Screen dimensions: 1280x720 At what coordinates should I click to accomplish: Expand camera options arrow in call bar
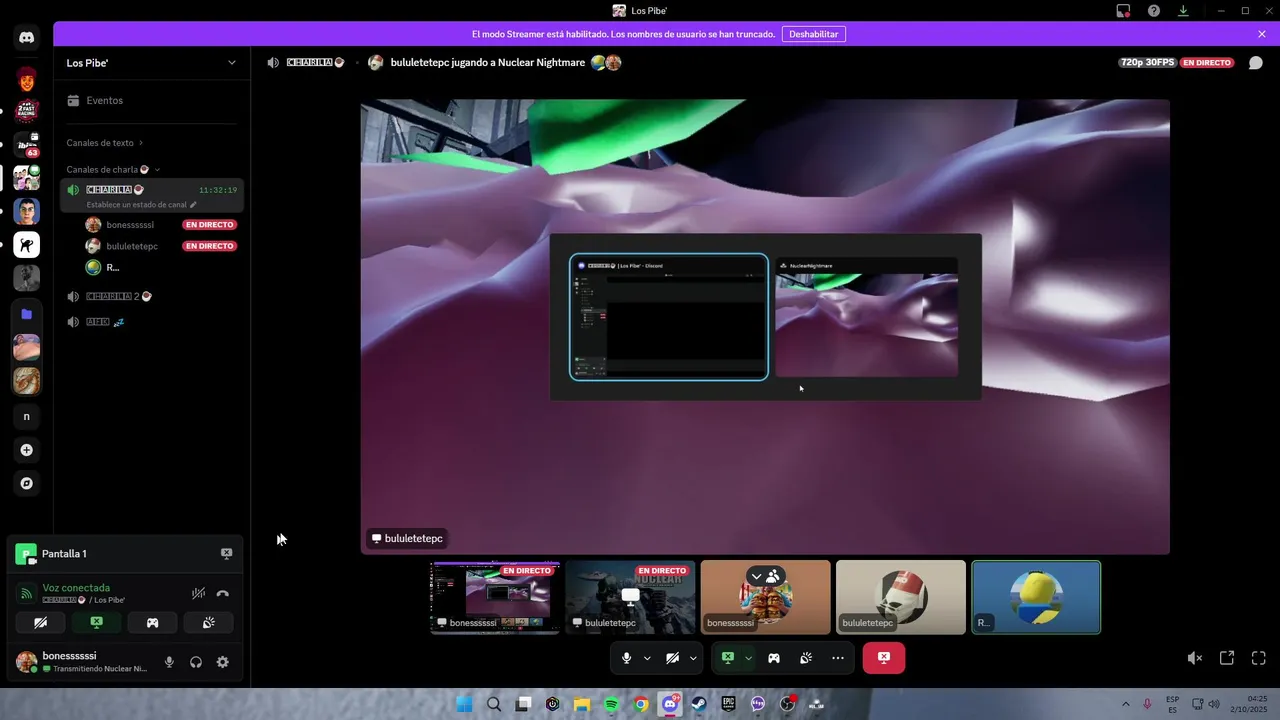point(693,658)
